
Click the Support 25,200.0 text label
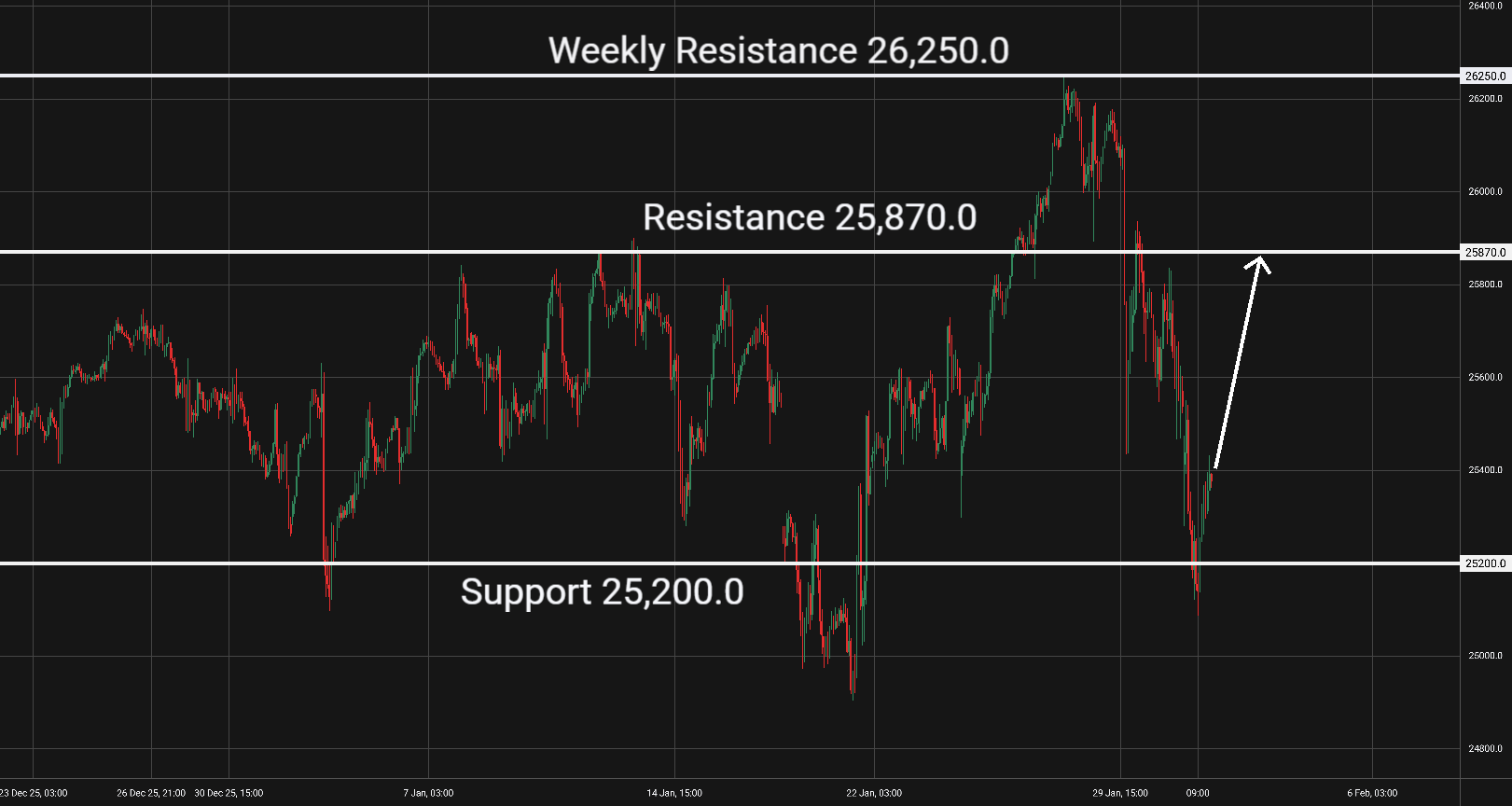click(602, 592)
